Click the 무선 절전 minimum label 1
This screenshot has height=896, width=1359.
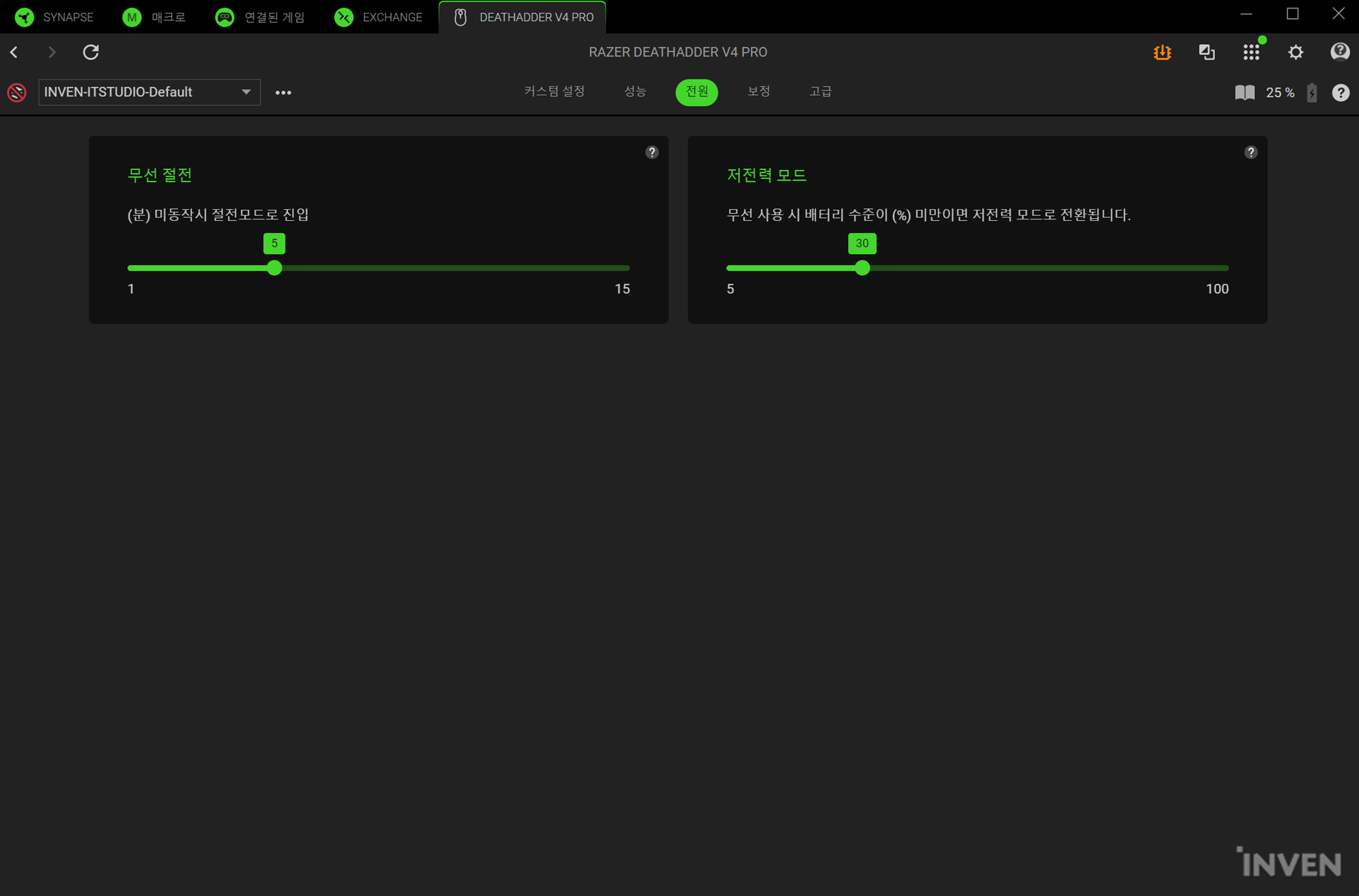131,289
